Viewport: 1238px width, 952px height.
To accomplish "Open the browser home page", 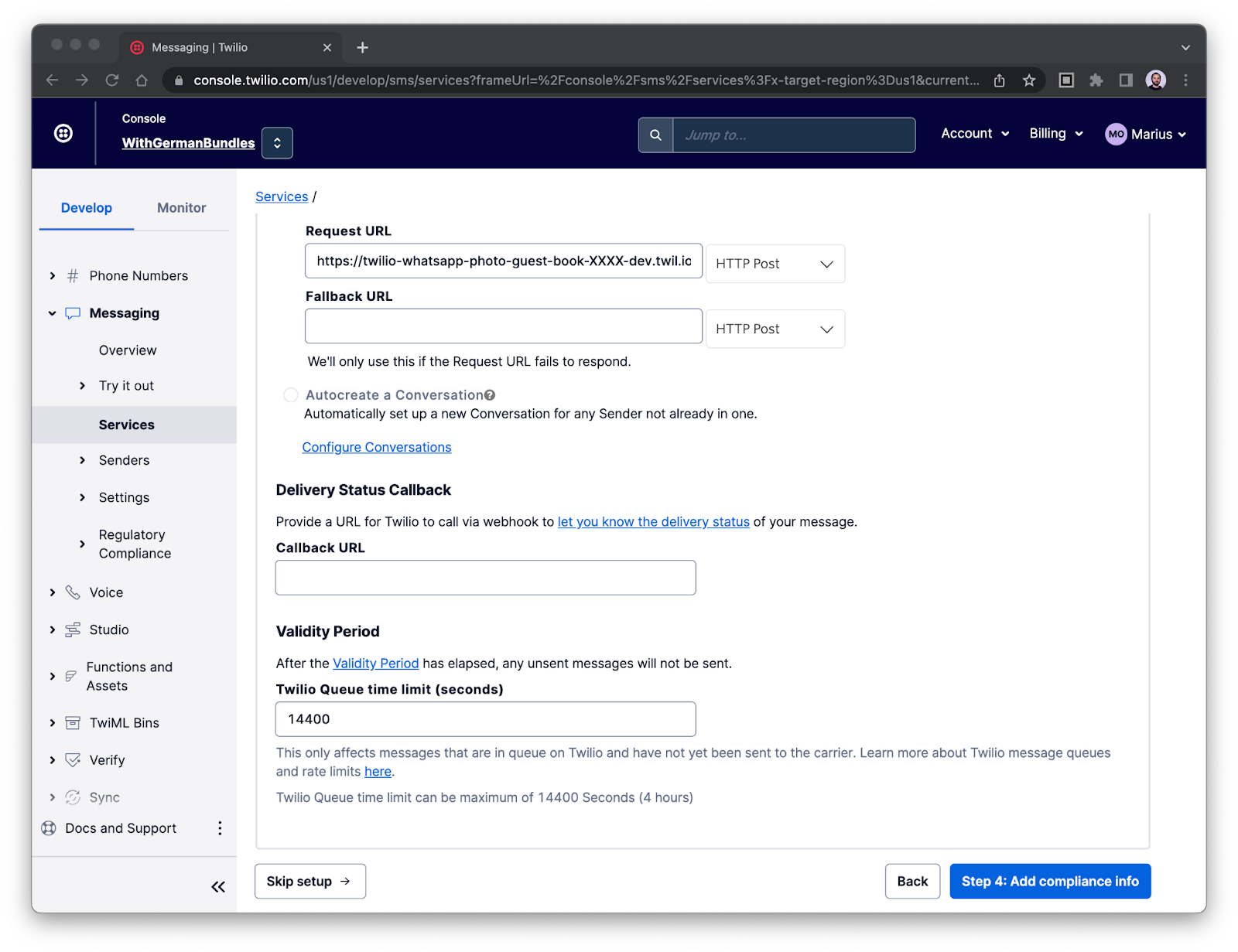I will coord(142,80).
